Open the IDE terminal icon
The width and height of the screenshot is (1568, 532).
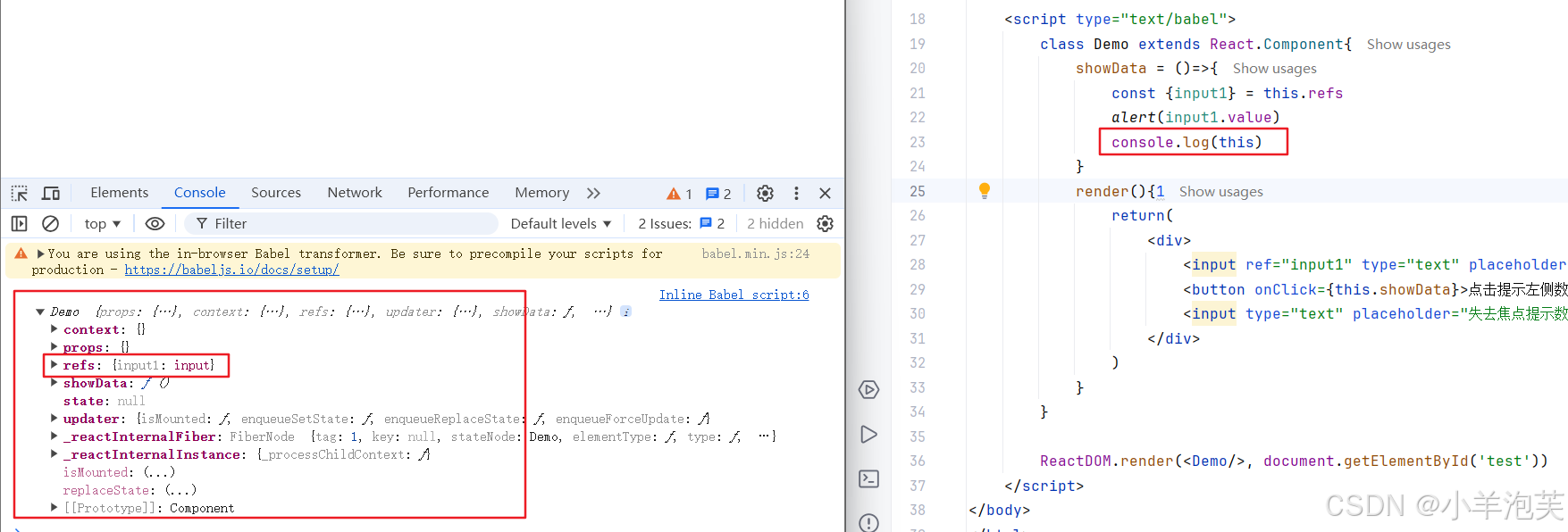coord(868,479)
